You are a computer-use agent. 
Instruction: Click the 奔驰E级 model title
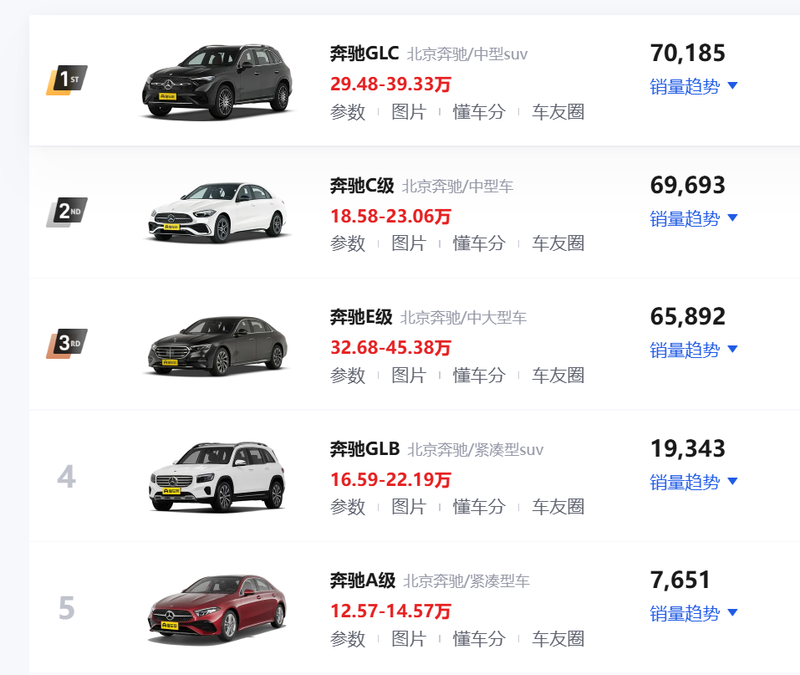tap(361, 317)
